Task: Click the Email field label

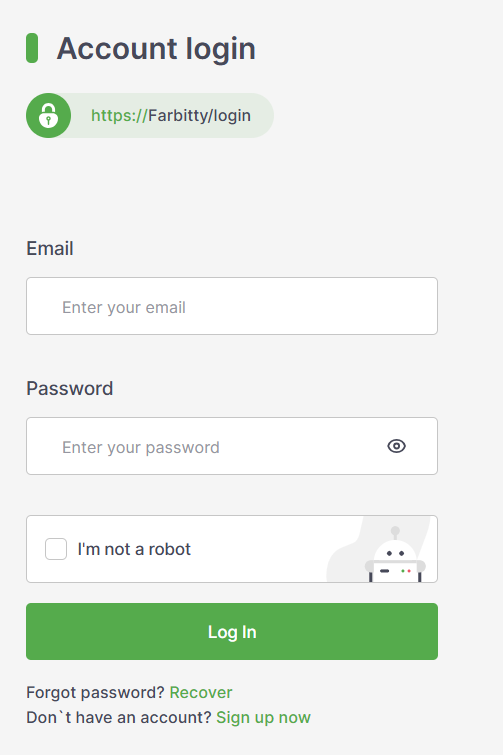Action: (x=50, y=248)
